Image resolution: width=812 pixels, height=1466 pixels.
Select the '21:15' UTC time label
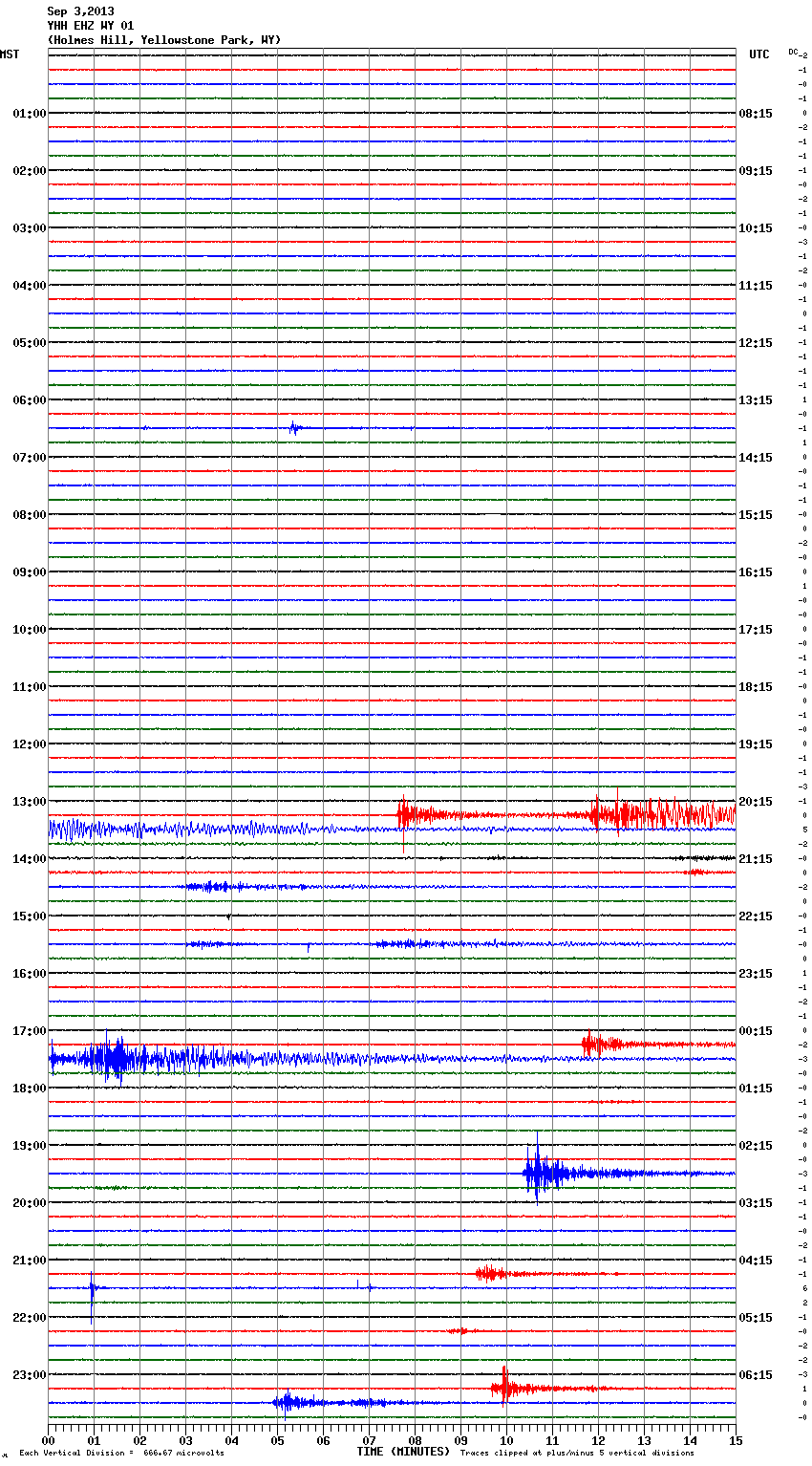756,859
